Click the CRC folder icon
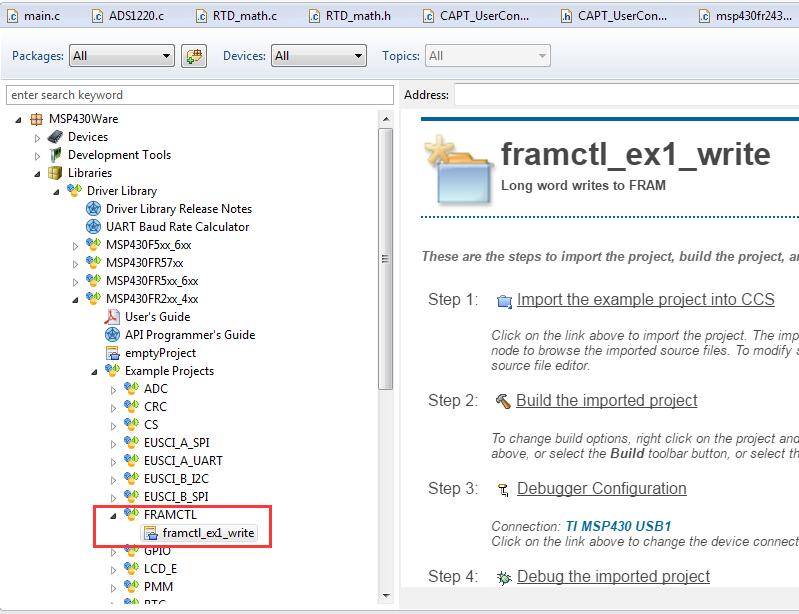 (x=131, y=406)
